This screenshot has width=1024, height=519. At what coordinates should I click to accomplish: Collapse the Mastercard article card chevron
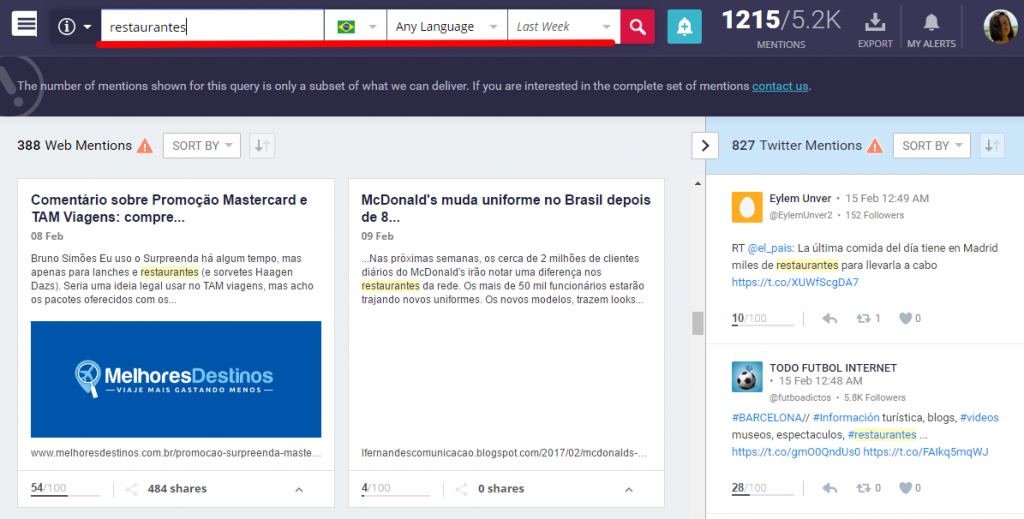click(x=299, y=490)
